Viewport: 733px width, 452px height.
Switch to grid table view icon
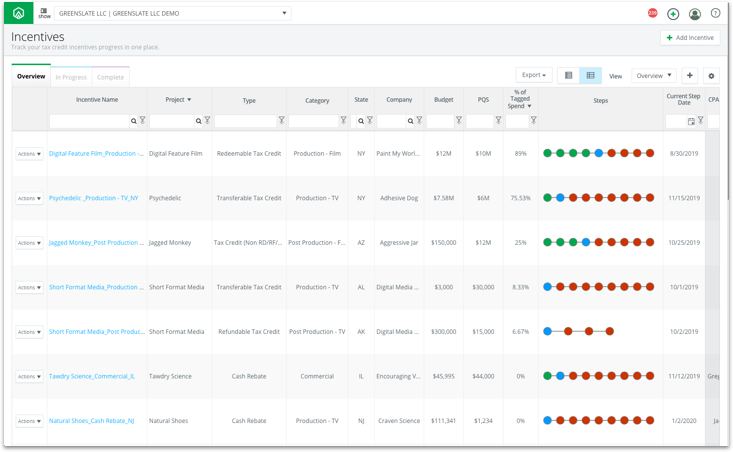click(x=590, y=75)
